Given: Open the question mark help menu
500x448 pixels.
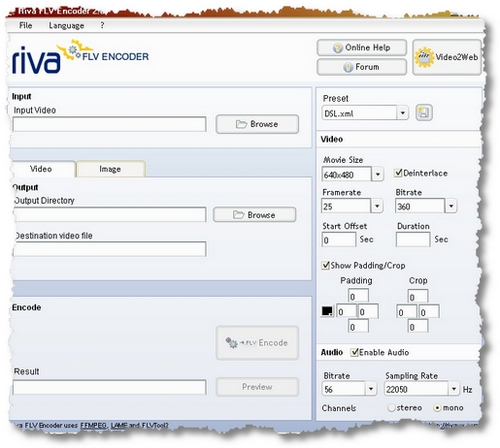Looking at the screenshot, I should tap(102, 25).
